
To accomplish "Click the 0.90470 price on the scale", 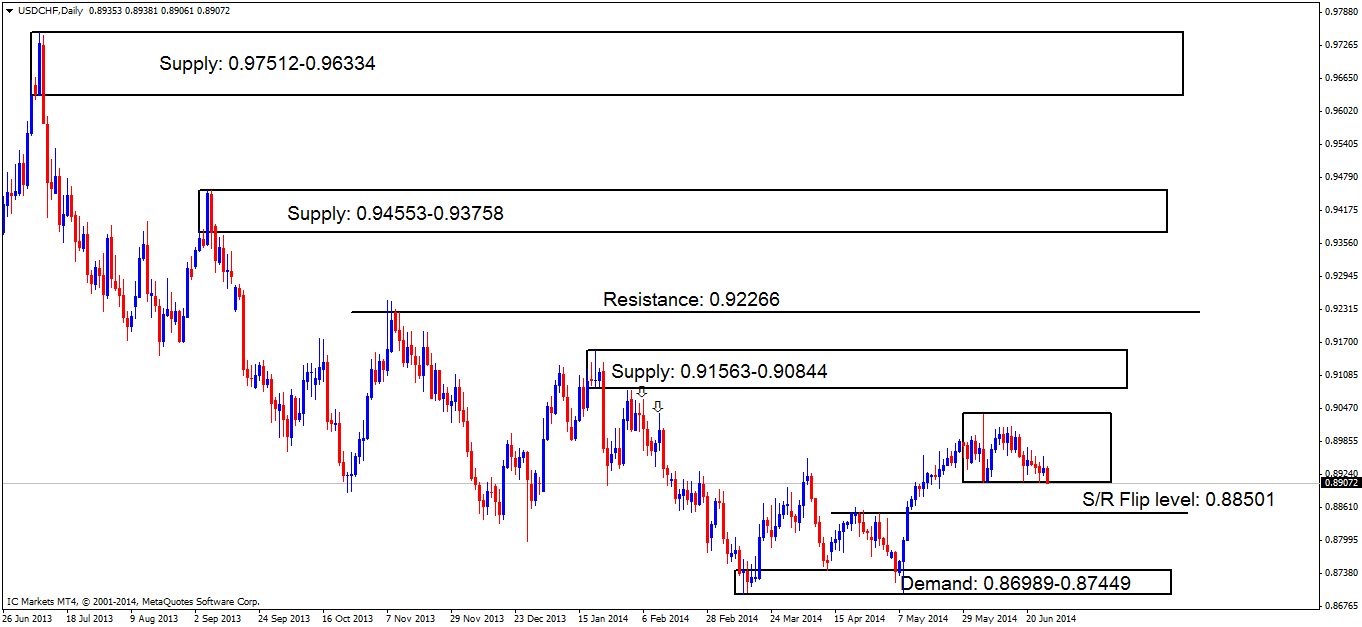I will tap(1341, 408).
